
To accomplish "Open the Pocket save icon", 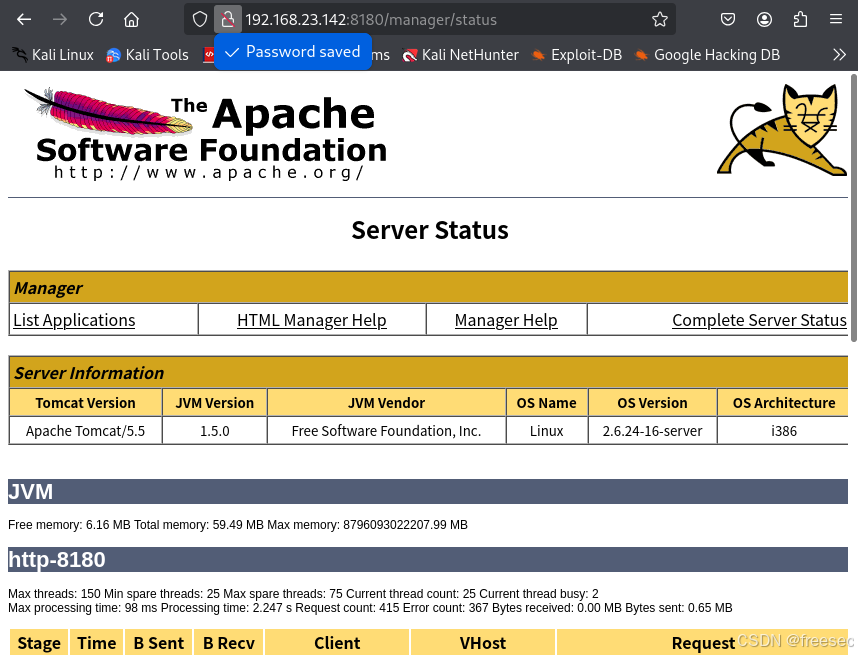I will click(x=728, y=20).
